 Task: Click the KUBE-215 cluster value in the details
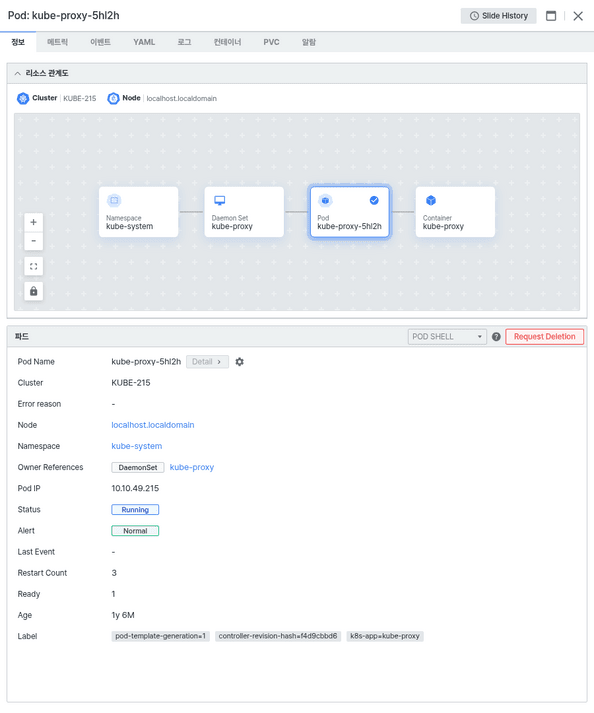pyautogui.click(x=131, y=383)
